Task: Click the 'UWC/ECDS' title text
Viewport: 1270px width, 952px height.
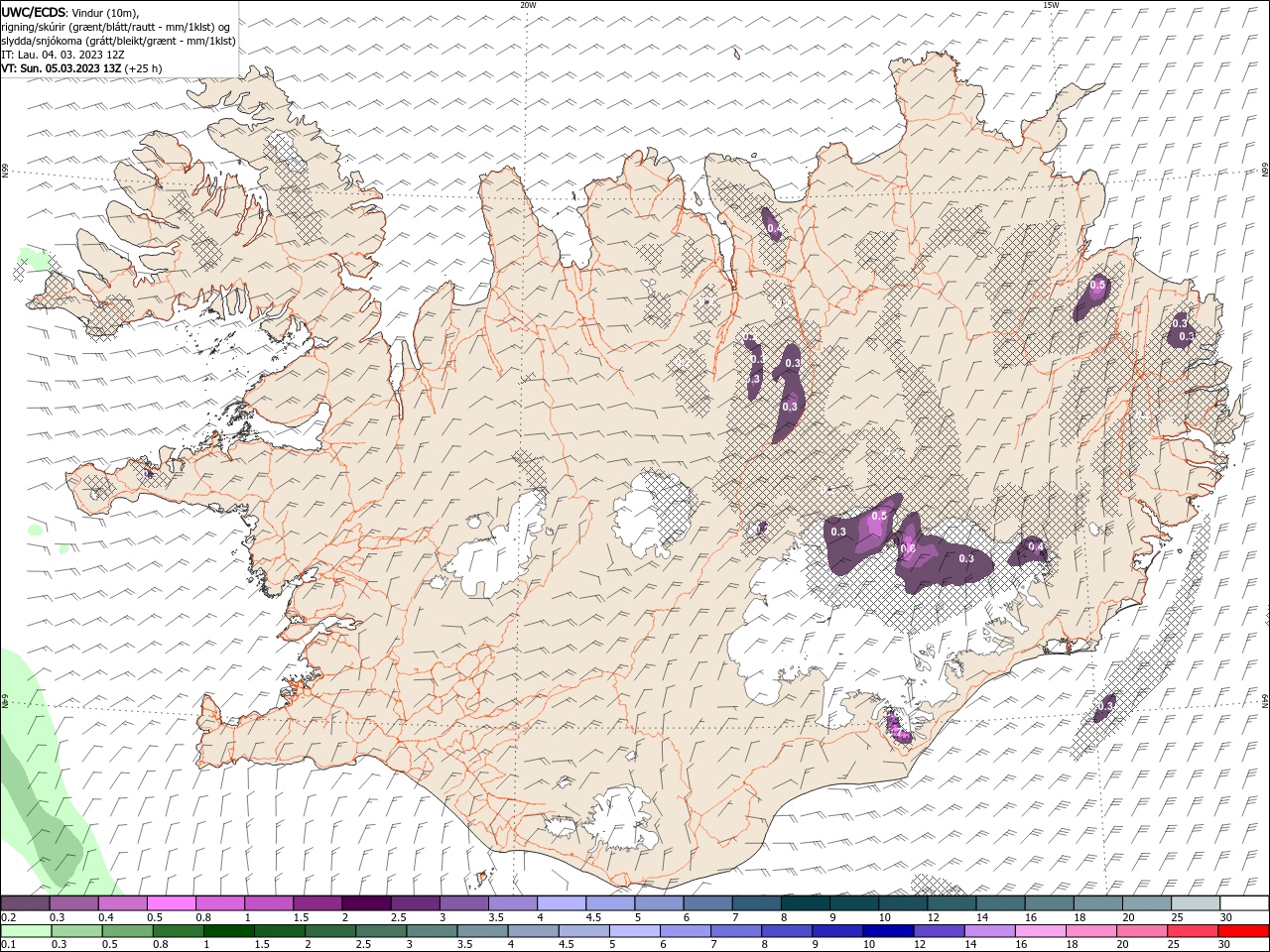Action: click(x=34, y=12)
